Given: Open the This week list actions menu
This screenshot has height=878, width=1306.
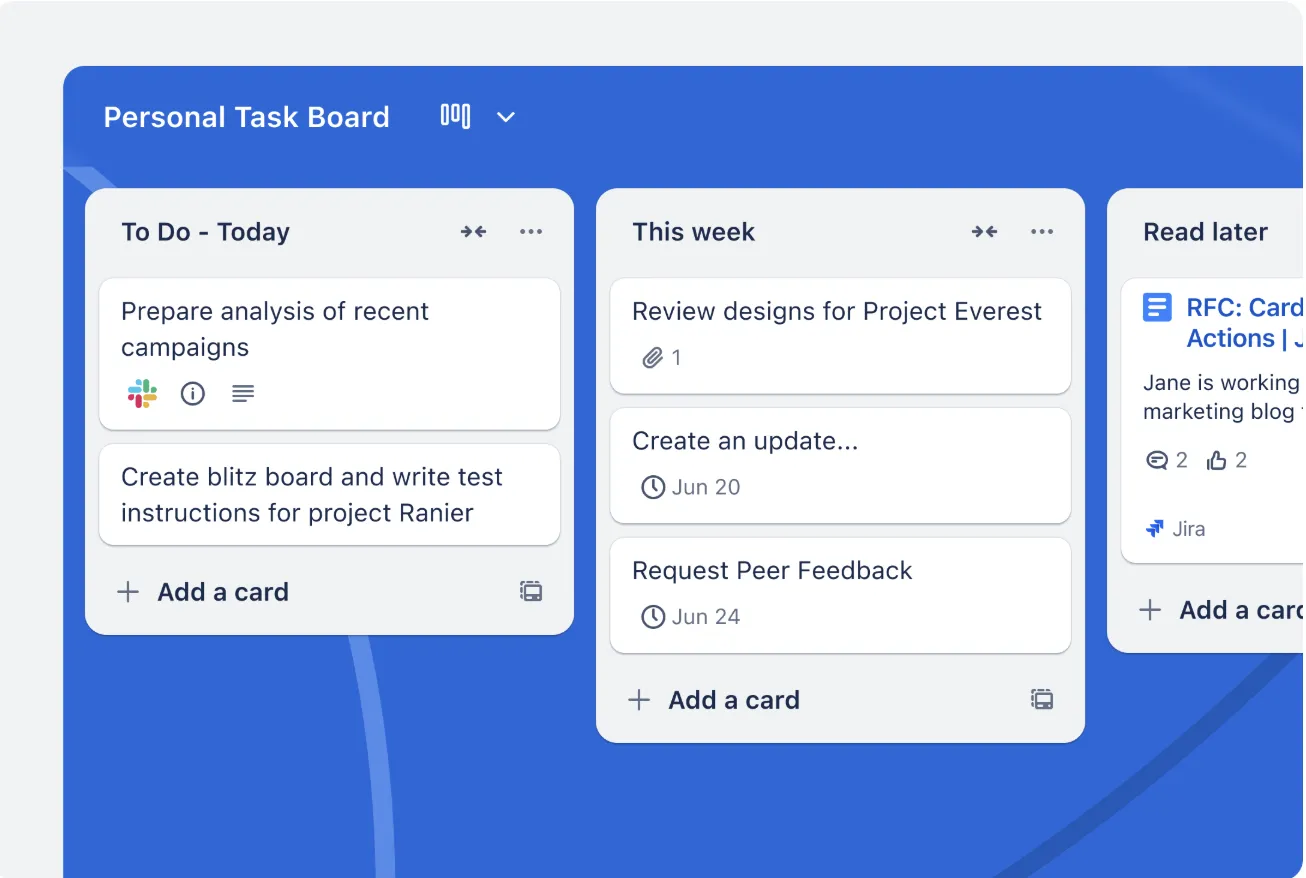Looking at the screenshot, I should [1042, 232].
